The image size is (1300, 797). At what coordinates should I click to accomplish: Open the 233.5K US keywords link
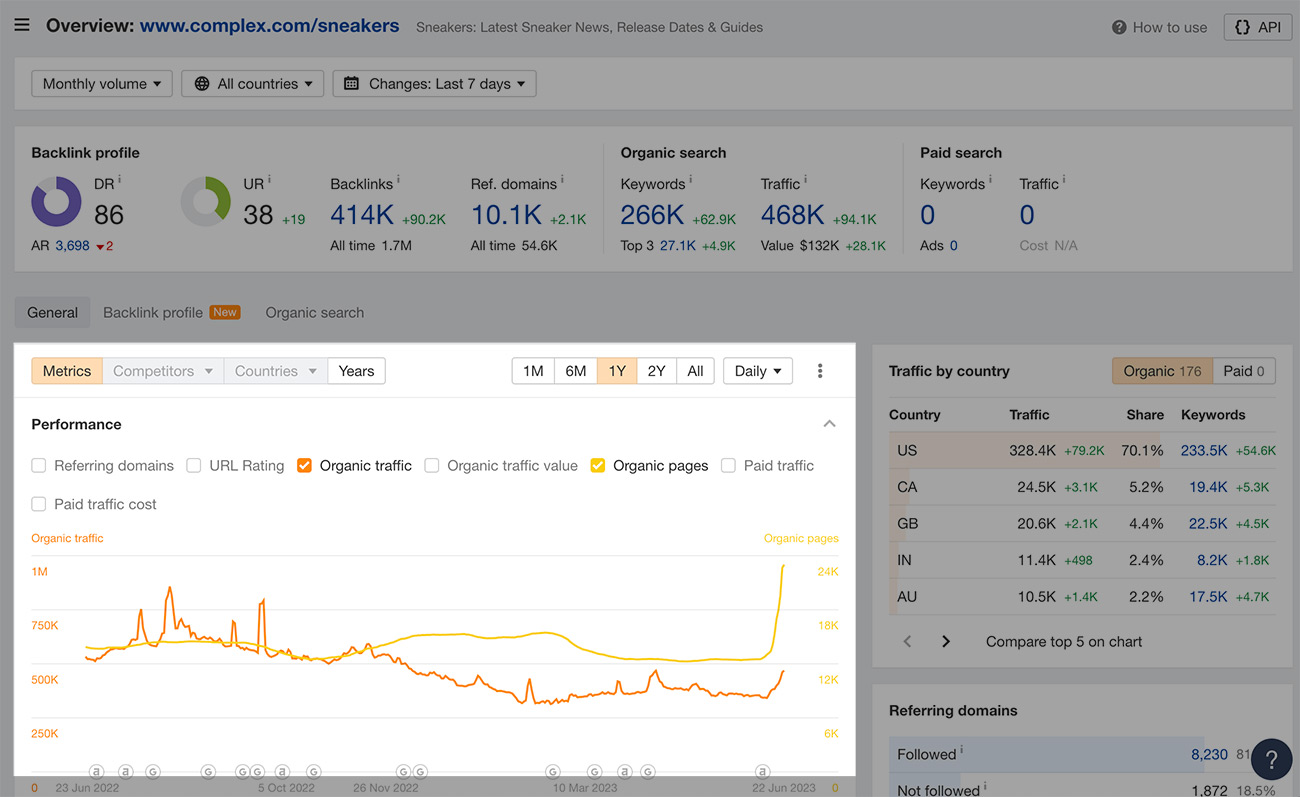click(1204, 451)
